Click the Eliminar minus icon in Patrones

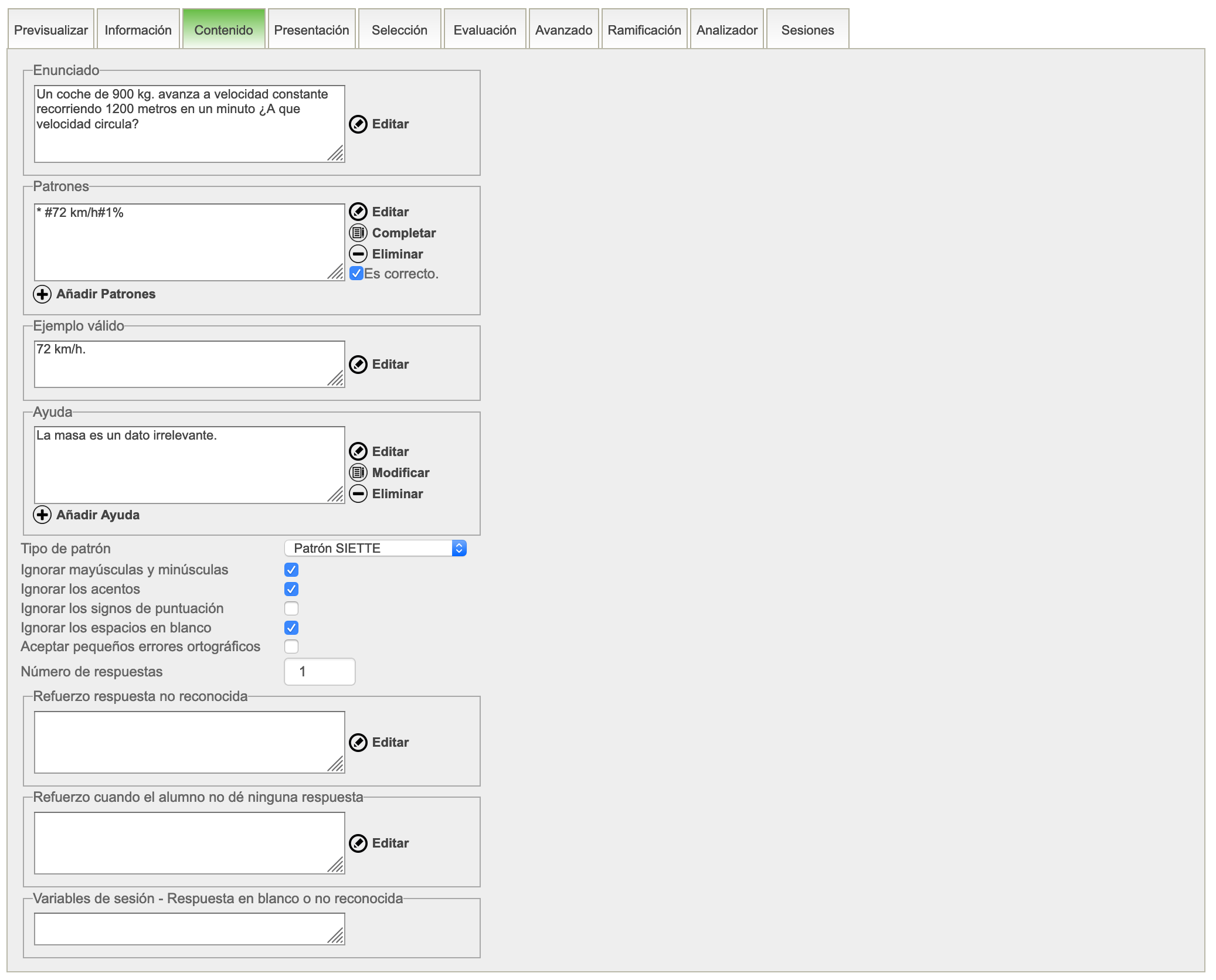(x=358, y=254)
